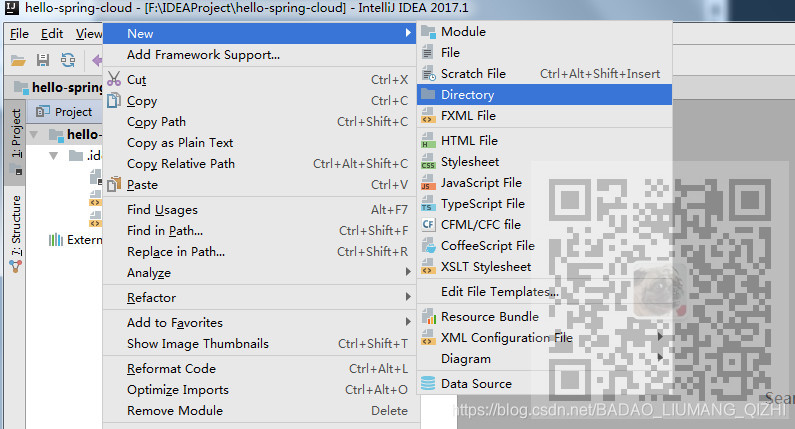Open the File menu

pos(19,34)
